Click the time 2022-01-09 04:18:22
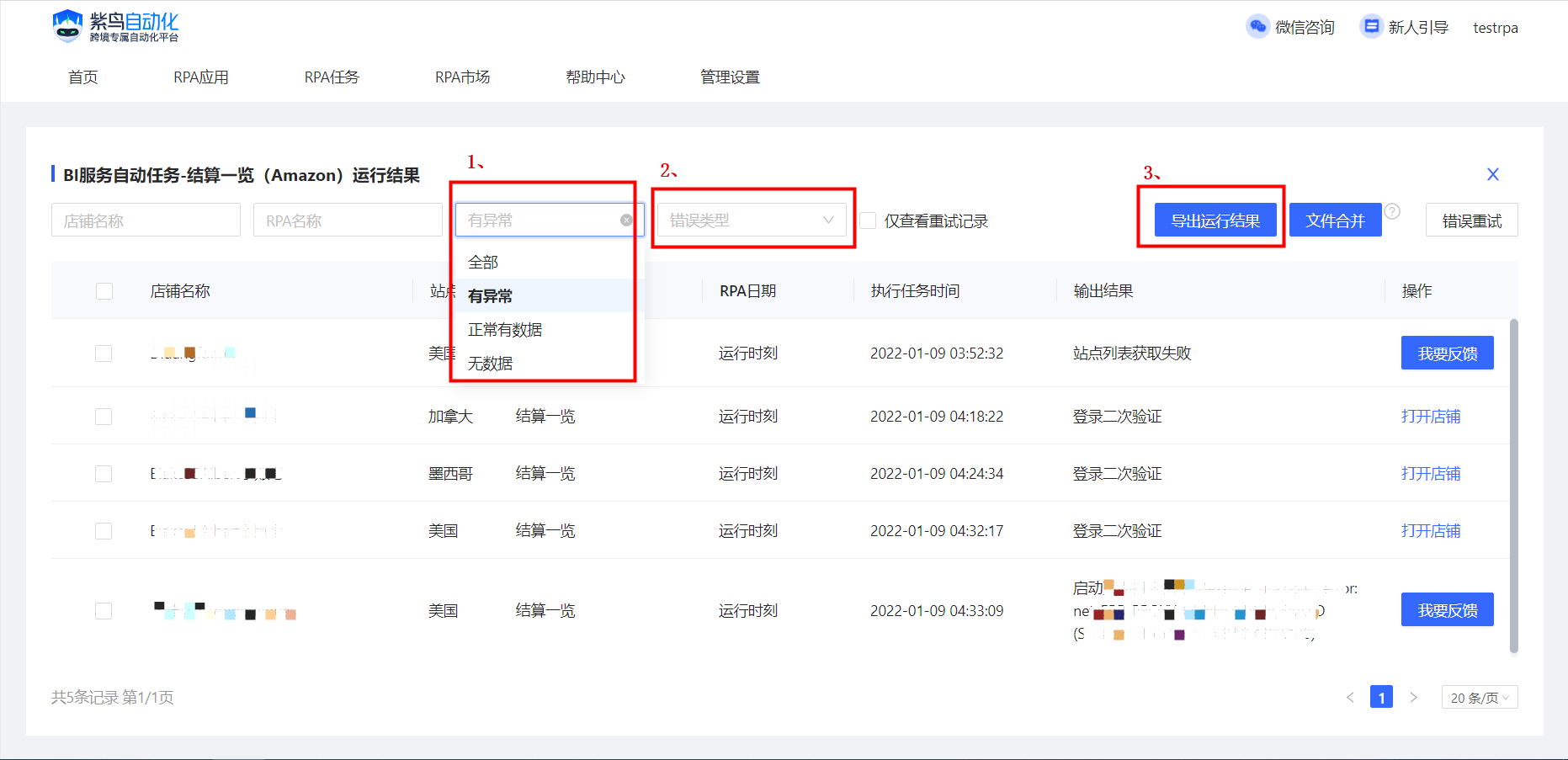Viewport: 1568px width, 760px height. pyautogui.click(x=937, y=417)
